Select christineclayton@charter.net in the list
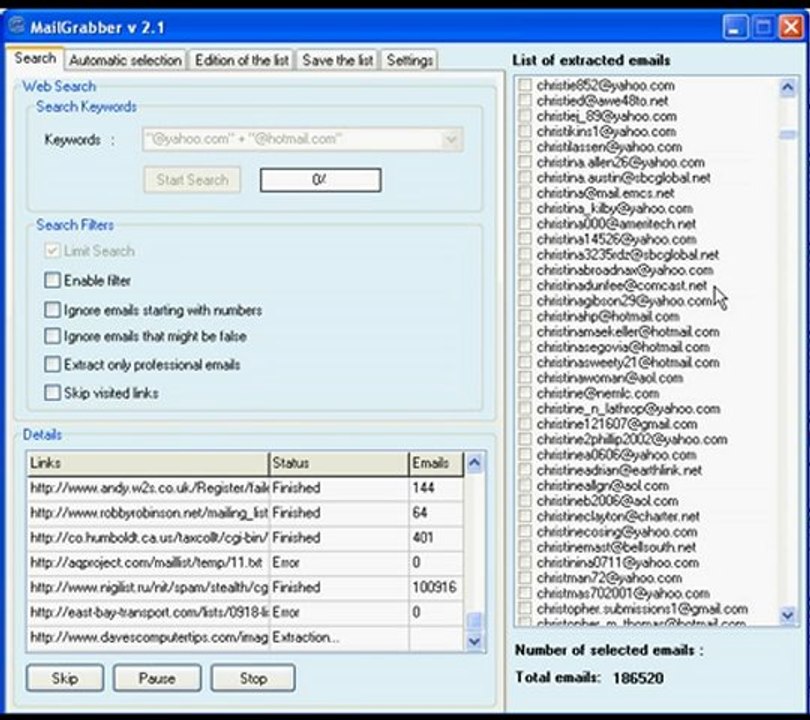Screen dimensions: 810x720 coord(618,516)
